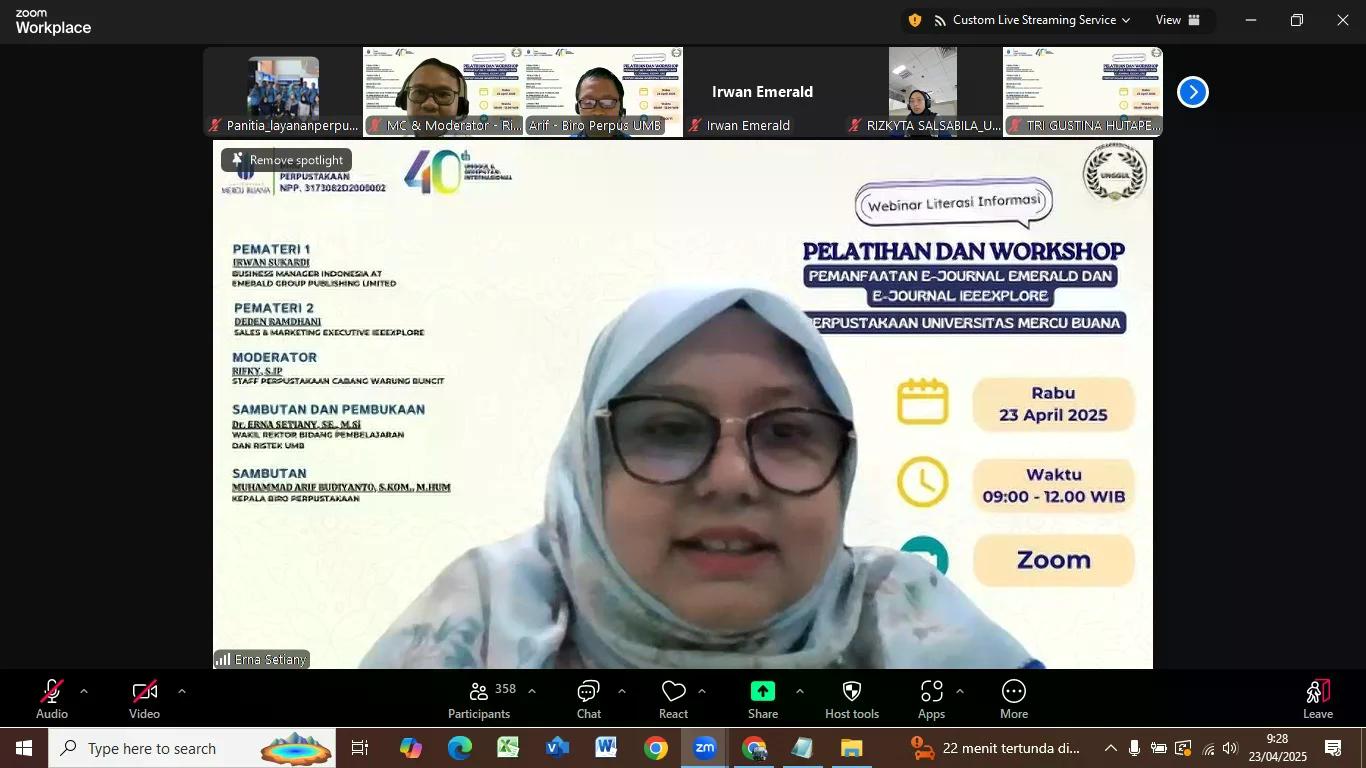Leave the meeting
The width and height of the screenshot is (1366, 768).
tap(1317, 699)
